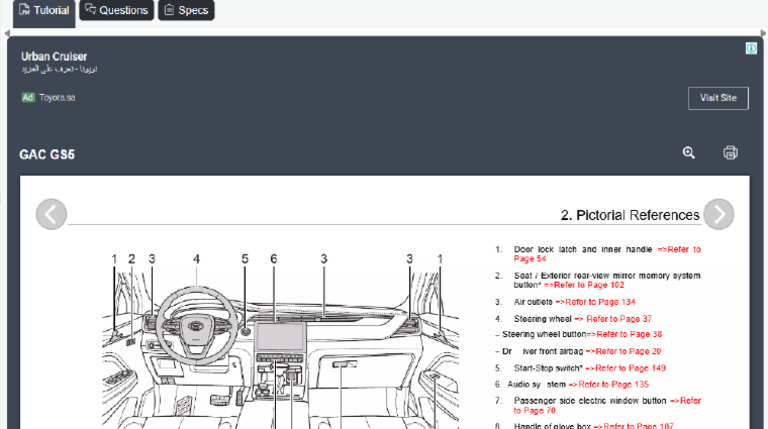Image resolution: width=768 pixels, height=429 pixels.
Task: Go to next manual page arrow
Action: coord(719,214)
